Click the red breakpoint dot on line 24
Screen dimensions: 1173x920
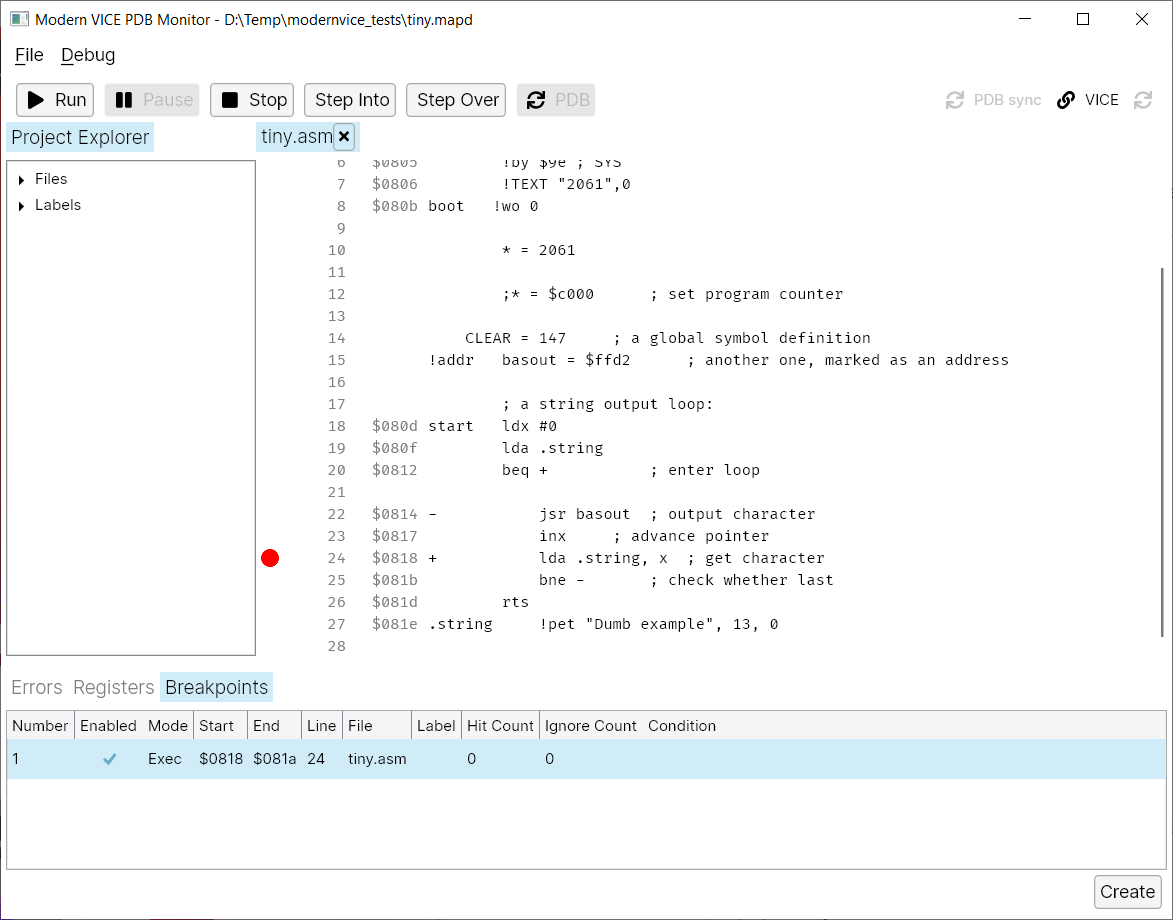point(270,558)
